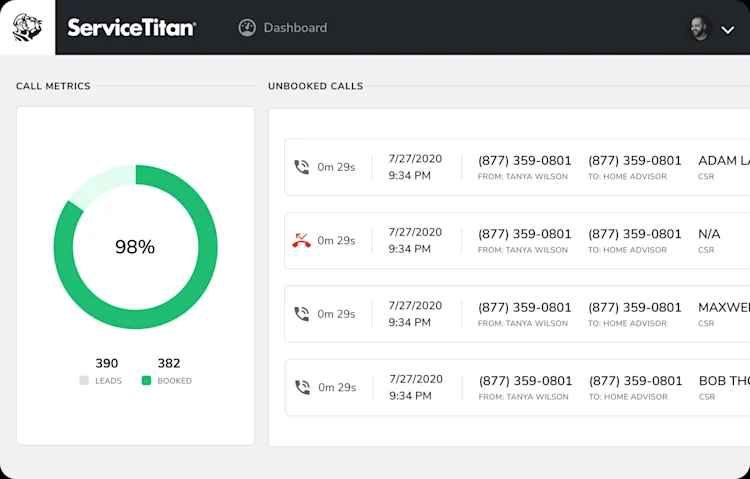Click the phone icon on Adam's call row
The image size is (750, 479).
(x=301, y=167)
